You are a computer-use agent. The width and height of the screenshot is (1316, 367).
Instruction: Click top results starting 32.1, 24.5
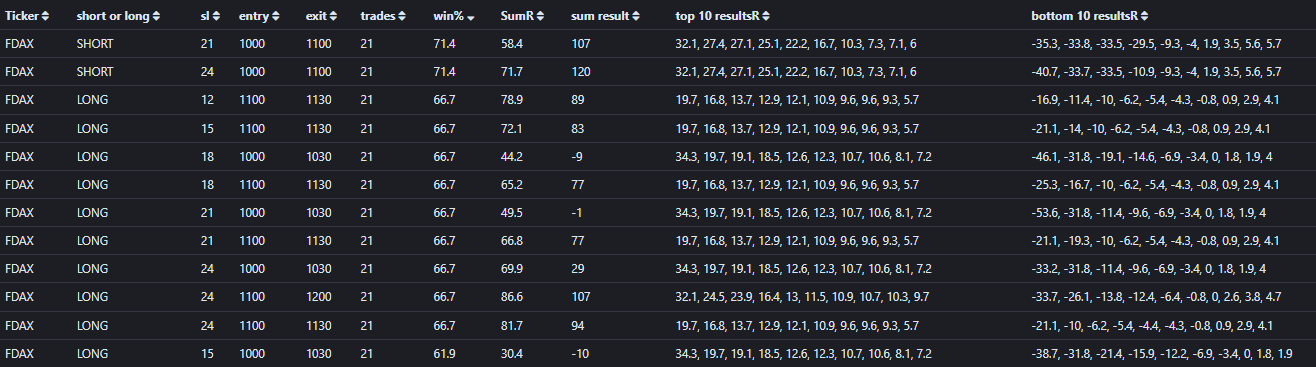click(x=803, y=296)
